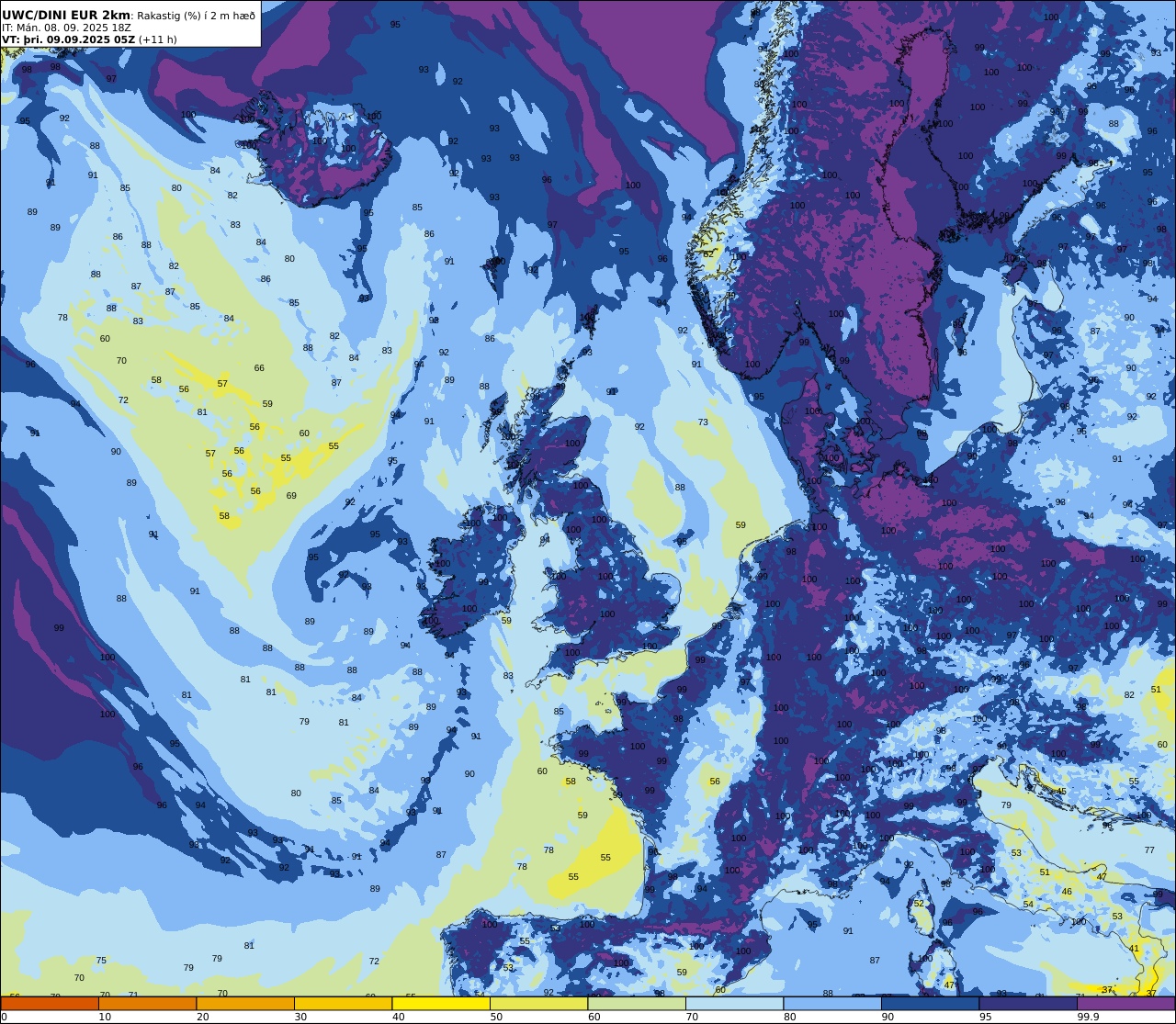Click the humidity value '73' on the map

point(703,422)
